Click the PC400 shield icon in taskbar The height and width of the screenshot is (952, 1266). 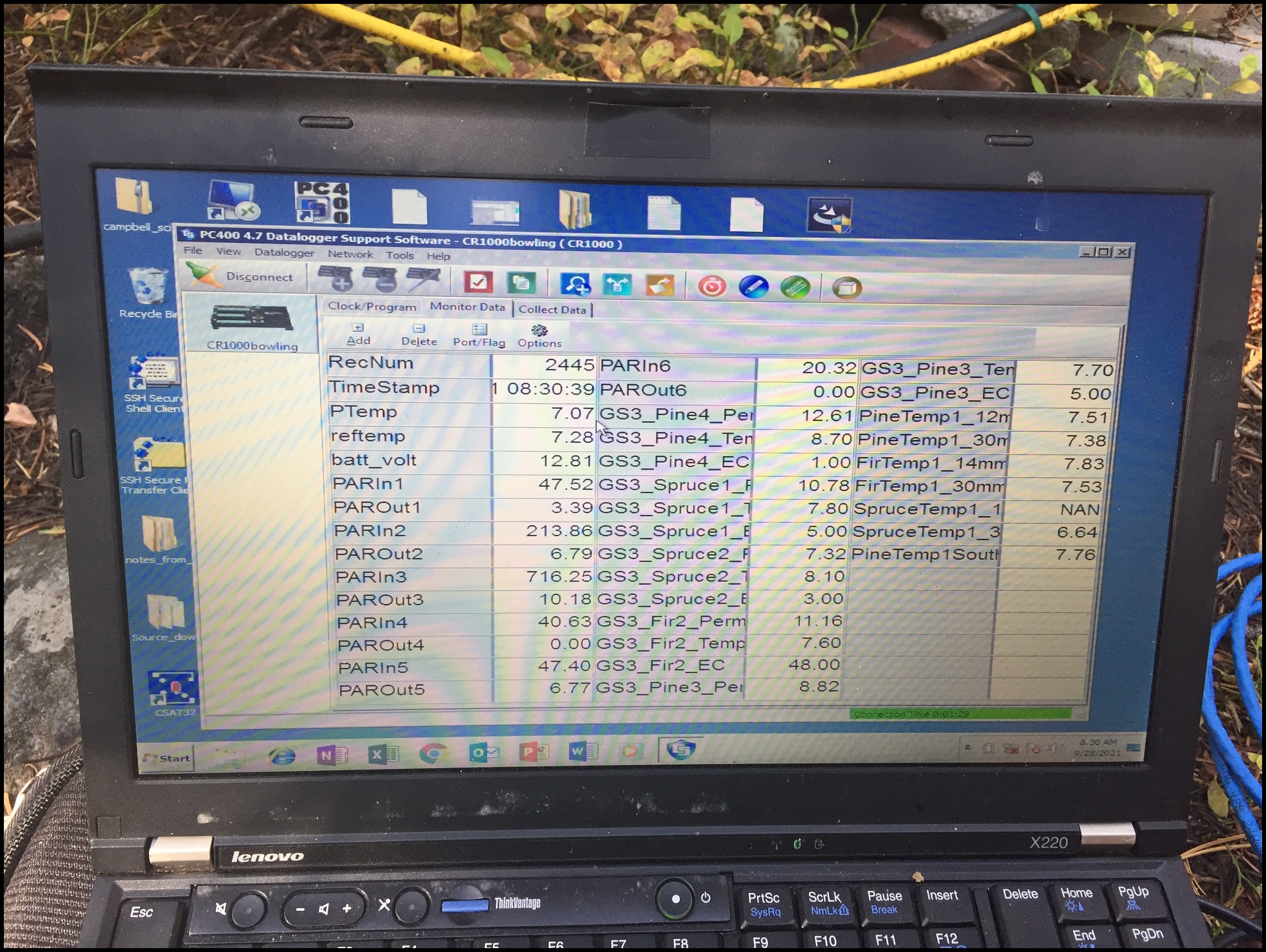(681, 749)
